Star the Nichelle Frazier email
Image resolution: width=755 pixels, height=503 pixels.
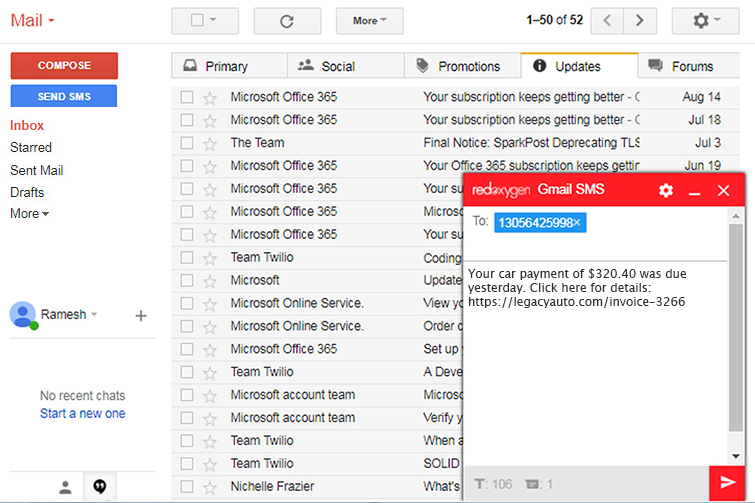point(209,487)
